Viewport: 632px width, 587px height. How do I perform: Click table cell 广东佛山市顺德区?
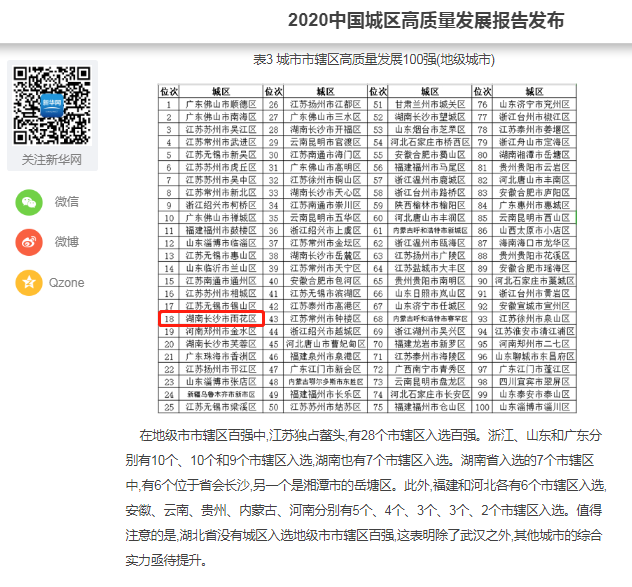[221, 104]
